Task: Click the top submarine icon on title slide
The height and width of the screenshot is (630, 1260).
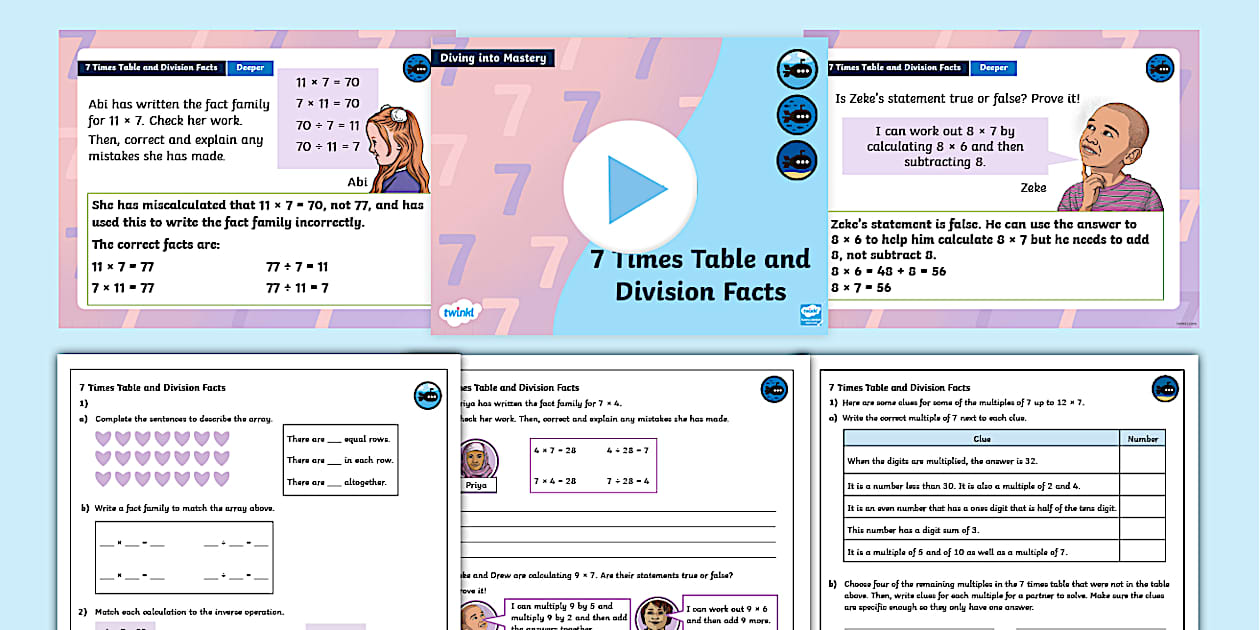Action: [796, 69]
